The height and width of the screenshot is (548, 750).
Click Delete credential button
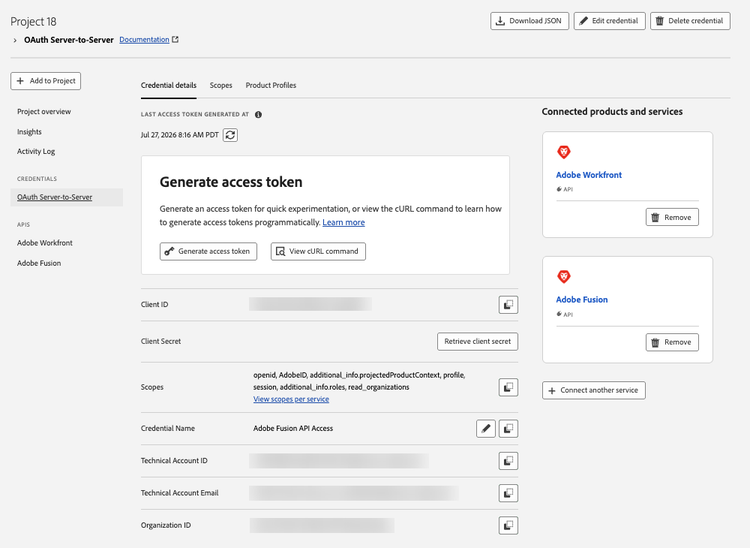tap(690, 21)
